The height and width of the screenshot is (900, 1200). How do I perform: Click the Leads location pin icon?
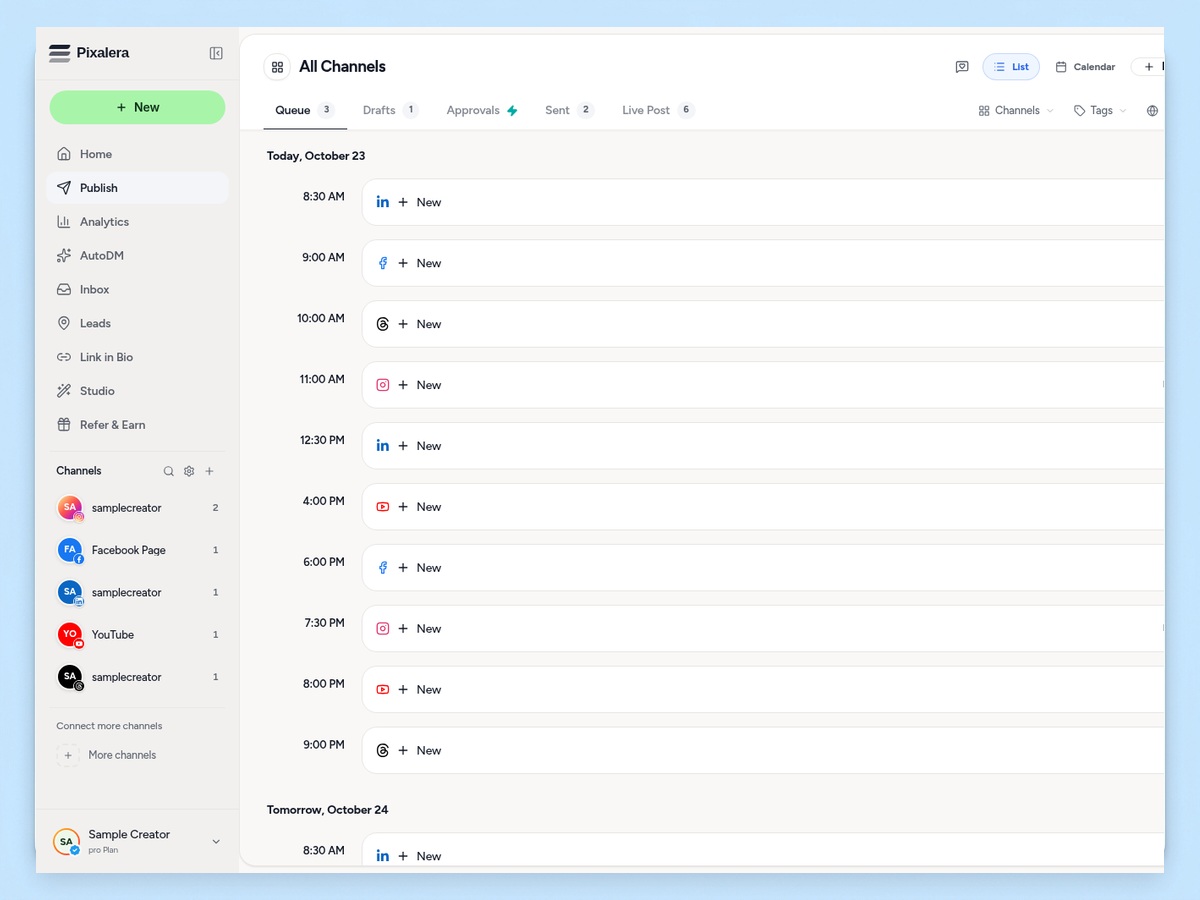(x=64, y=324)
